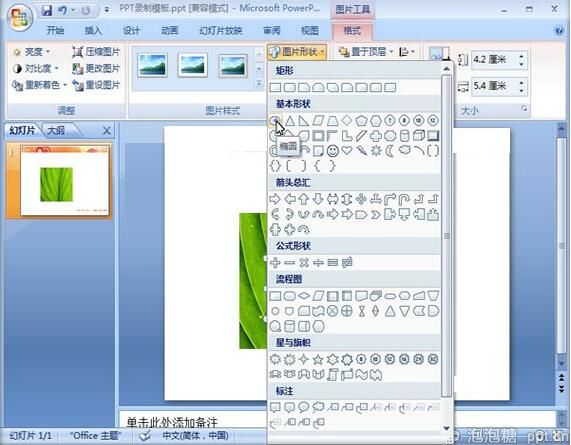This screenshot has width=571, height=445.
Task: Collapse the 图片形状 picture shape dropdown
Action: (x=297, y=52)
